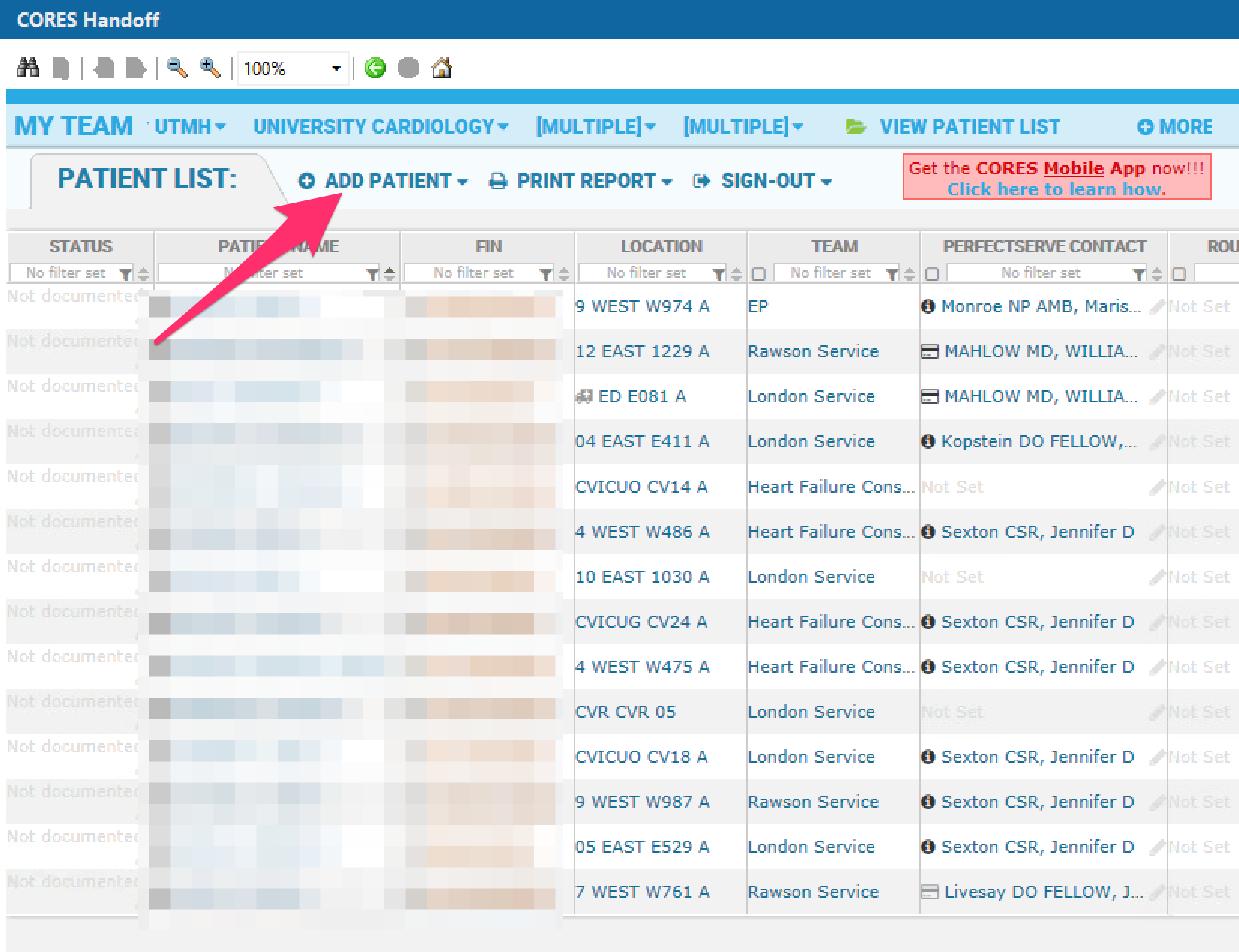Click the LOCATION filter input field
This screenshot has width=1239, height=952.
pyautogui.click(x=646, y=273)
